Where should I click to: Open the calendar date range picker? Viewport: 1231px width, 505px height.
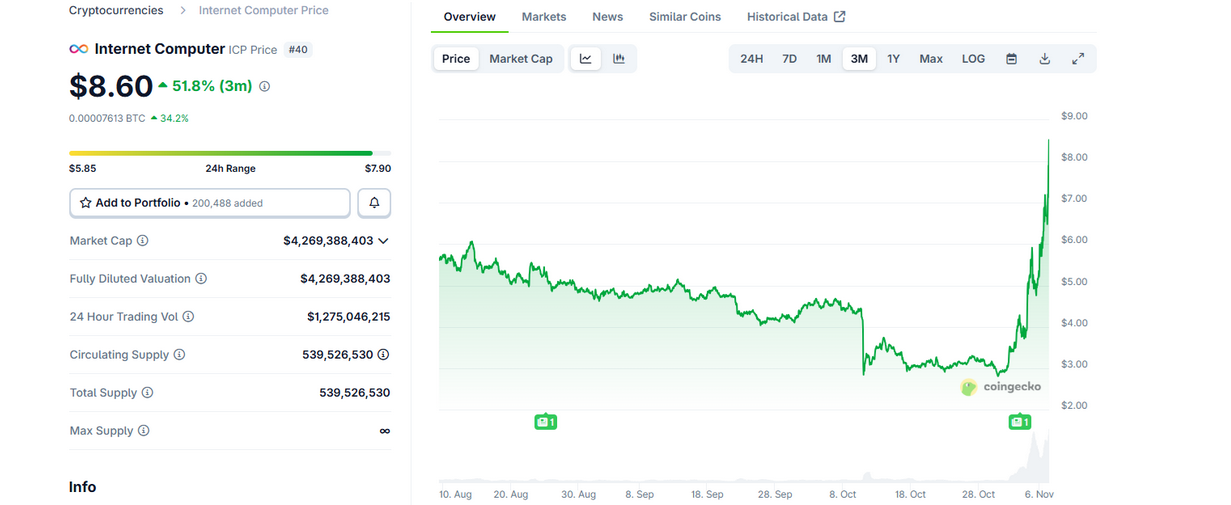[x=1011, y=59]
